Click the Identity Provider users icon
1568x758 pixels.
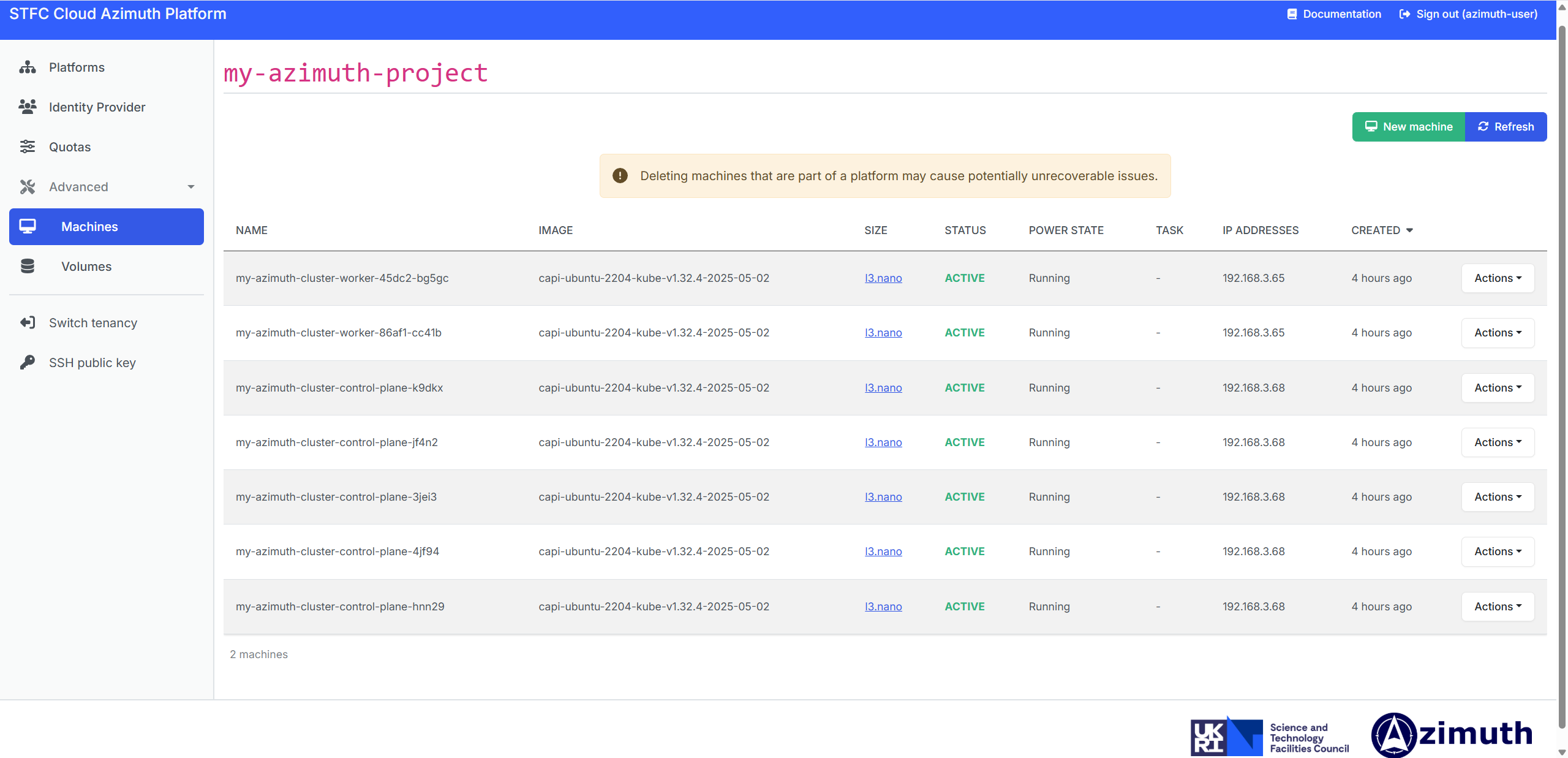(28, 107)
